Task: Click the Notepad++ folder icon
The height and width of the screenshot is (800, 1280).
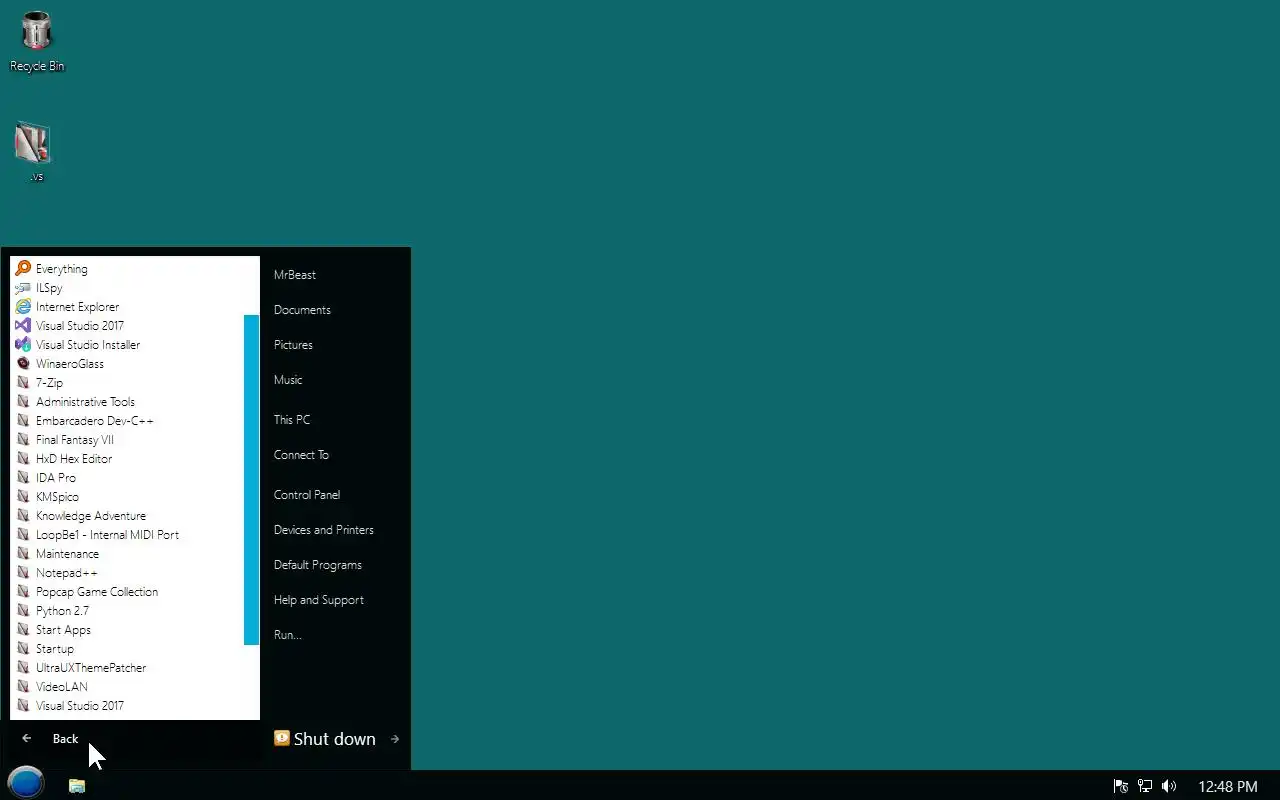Action: 23,572
